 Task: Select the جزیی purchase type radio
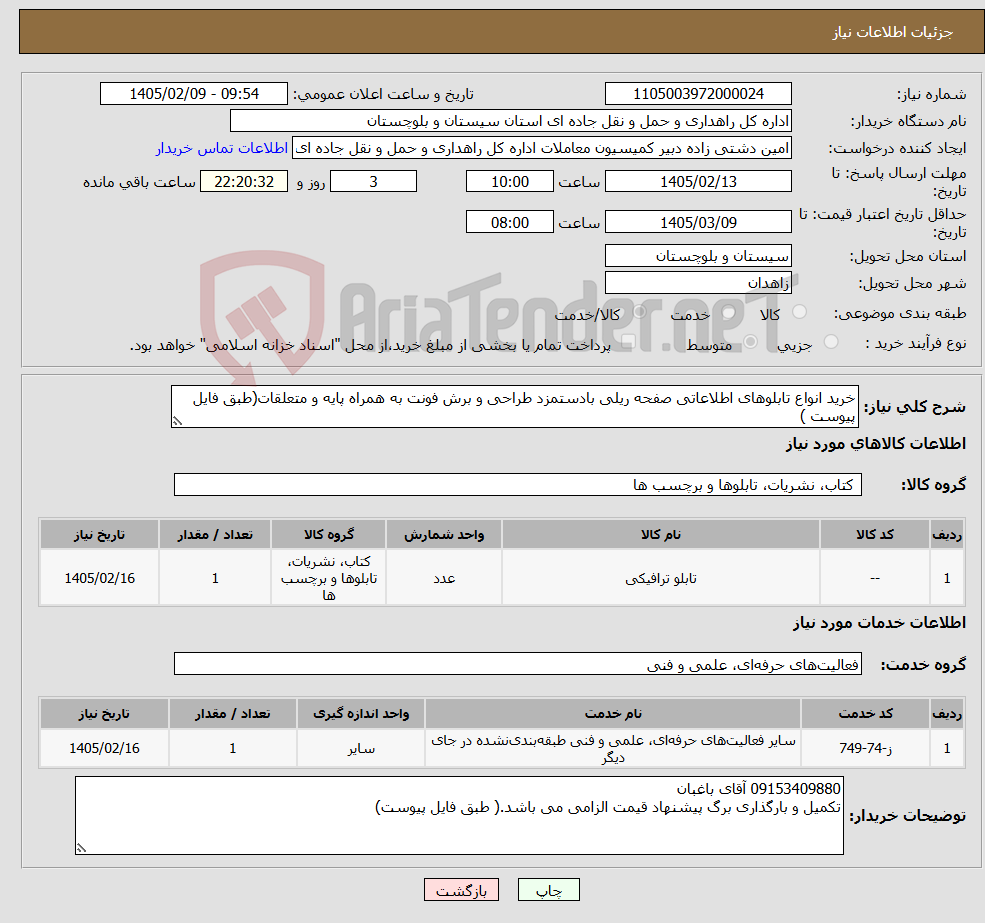click(830, 342)
